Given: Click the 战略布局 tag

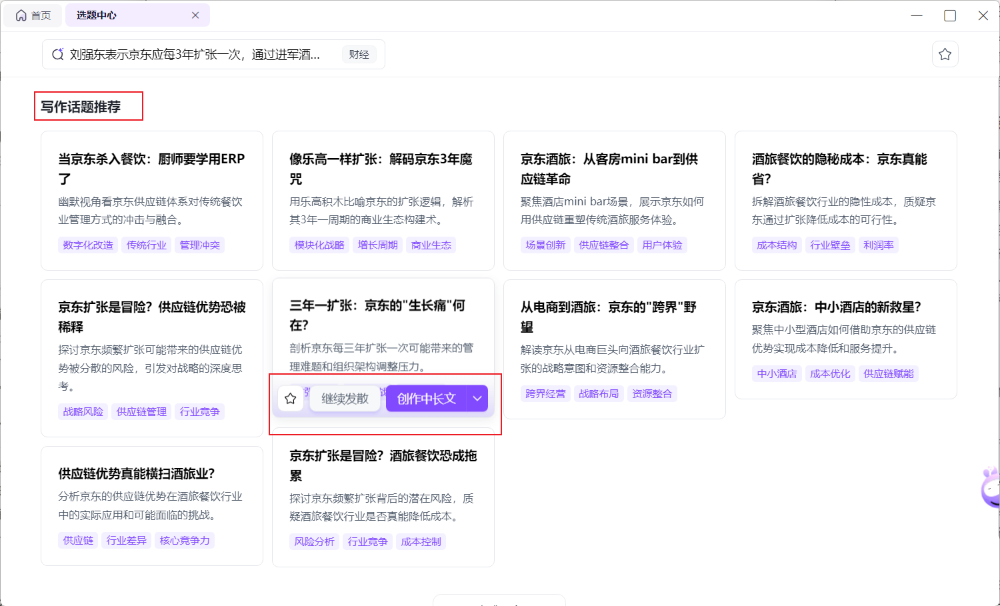Looking at the screenshot, I should pos(599,394).
